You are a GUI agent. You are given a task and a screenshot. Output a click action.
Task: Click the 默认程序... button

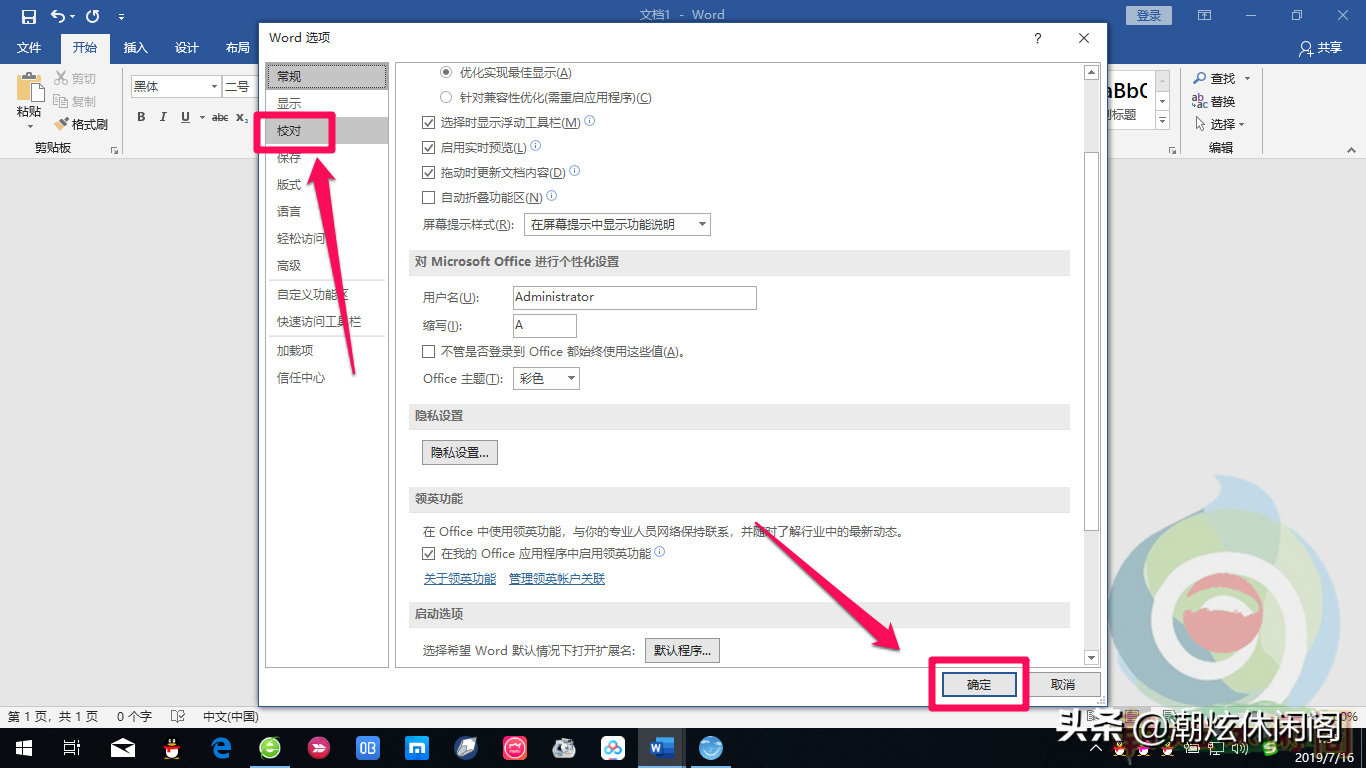click(x=682, y=650)
